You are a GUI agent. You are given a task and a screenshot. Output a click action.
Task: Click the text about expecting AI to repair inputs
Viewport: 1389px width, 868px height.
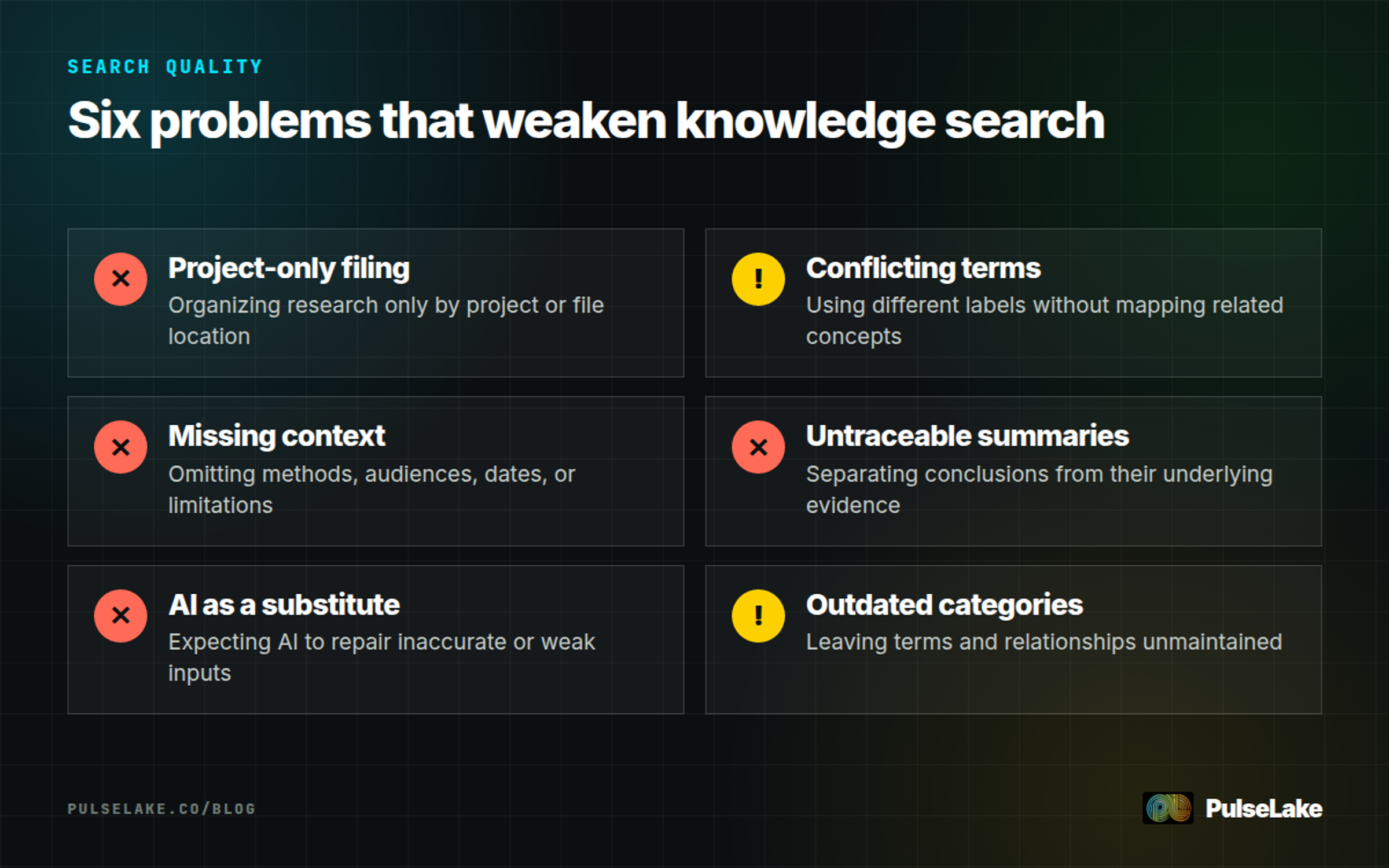point(381,657)
